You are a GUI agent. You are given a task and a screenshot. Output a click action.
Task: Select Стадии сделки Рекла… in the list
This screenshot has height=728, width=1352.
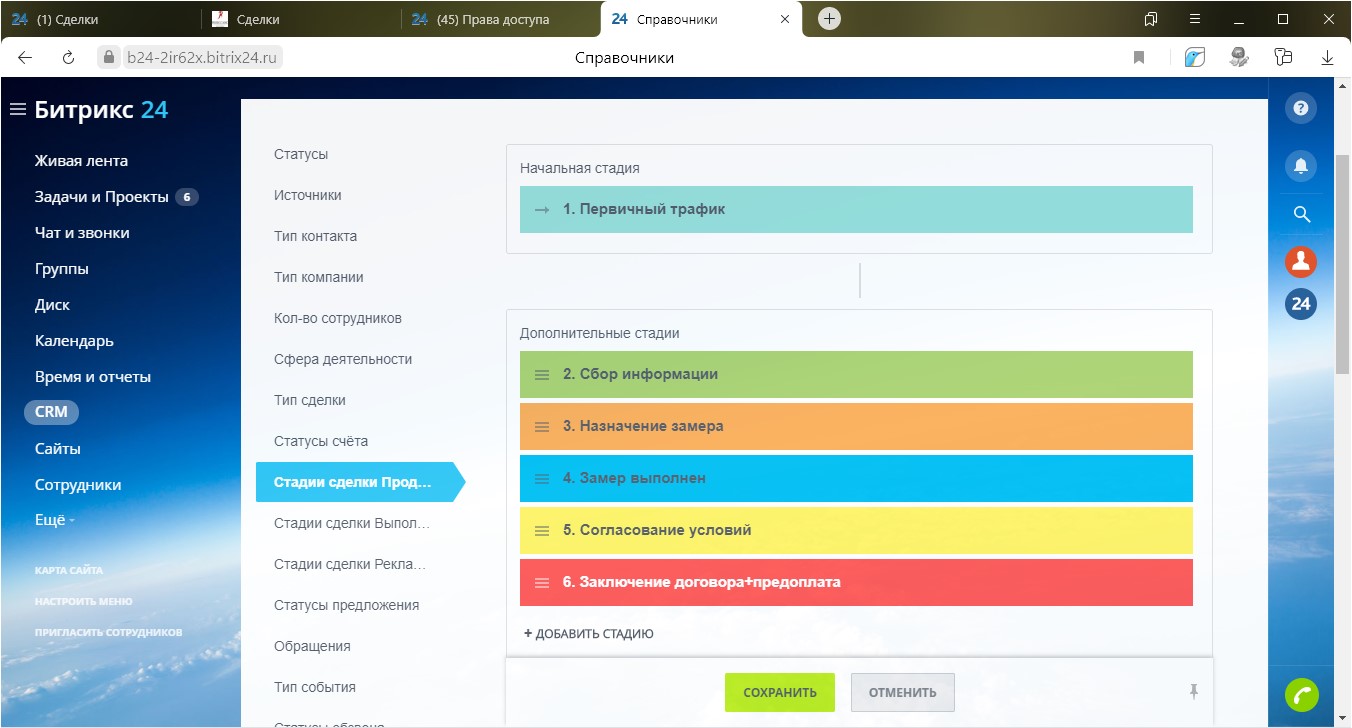350,565
